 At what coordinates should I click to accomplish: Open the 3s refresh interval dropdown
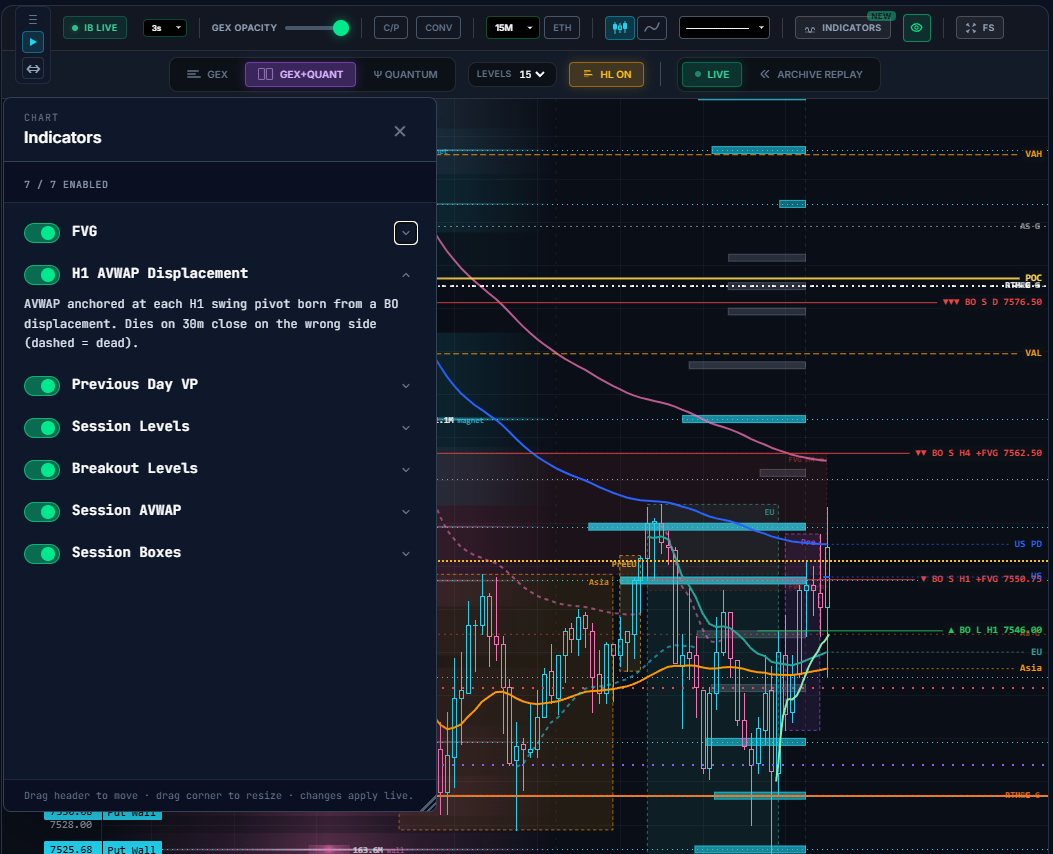165,28
